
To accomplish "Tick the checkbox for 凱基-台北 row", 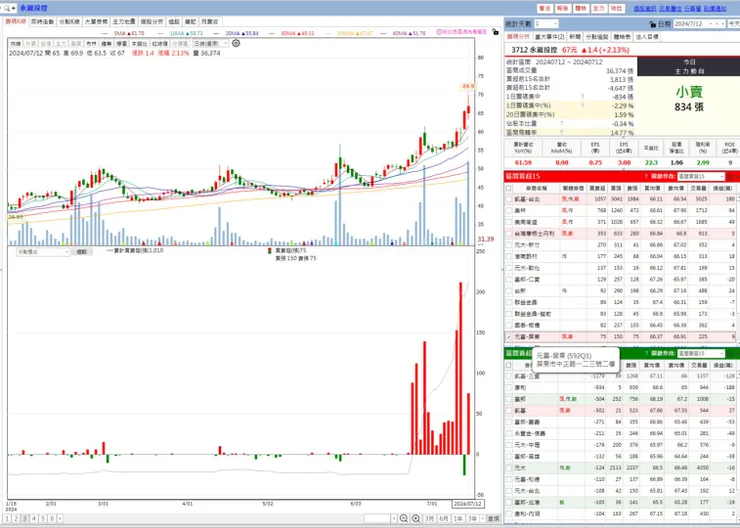I will (509, 199).
